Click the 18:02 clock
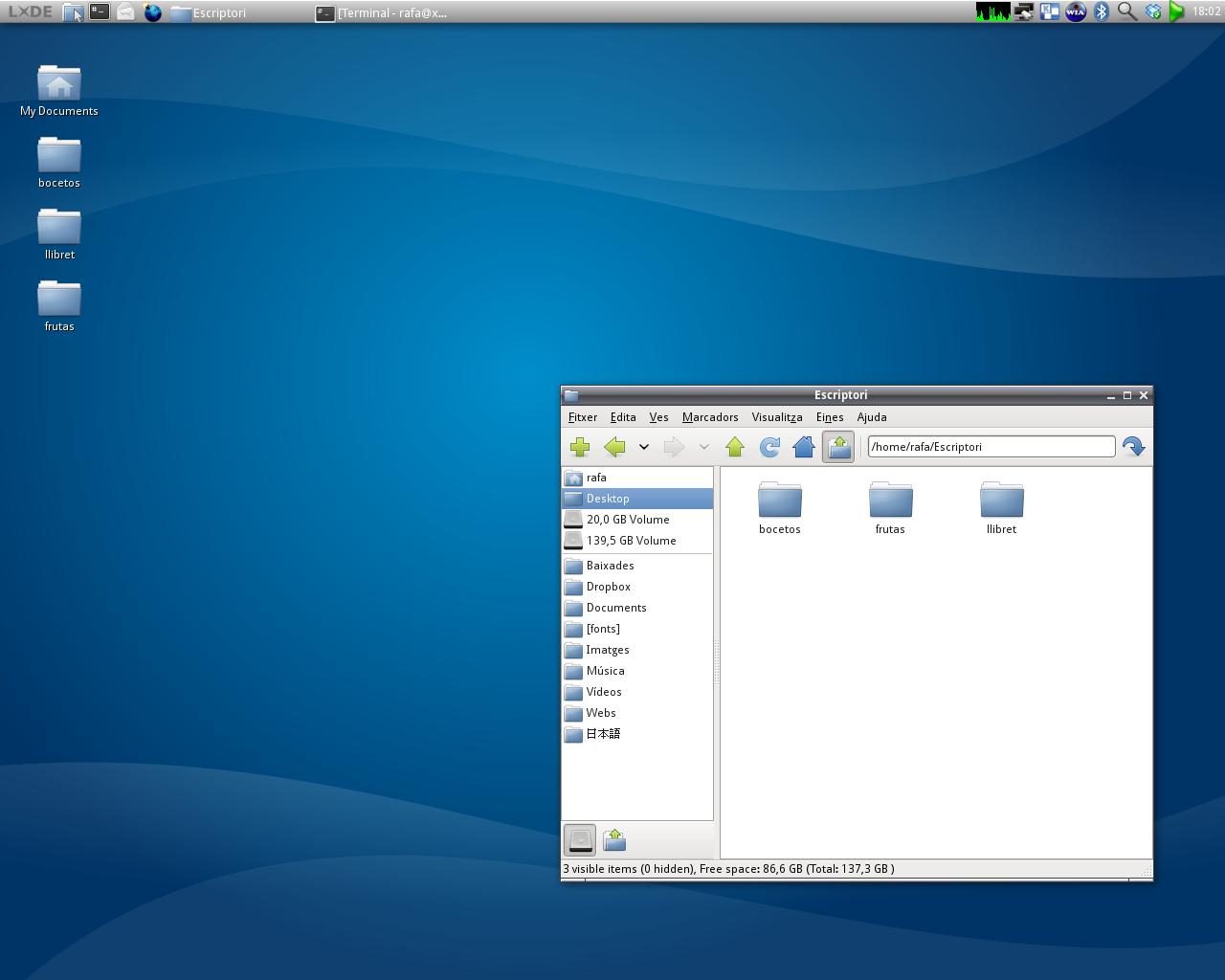 click(x=1207, y=11)
